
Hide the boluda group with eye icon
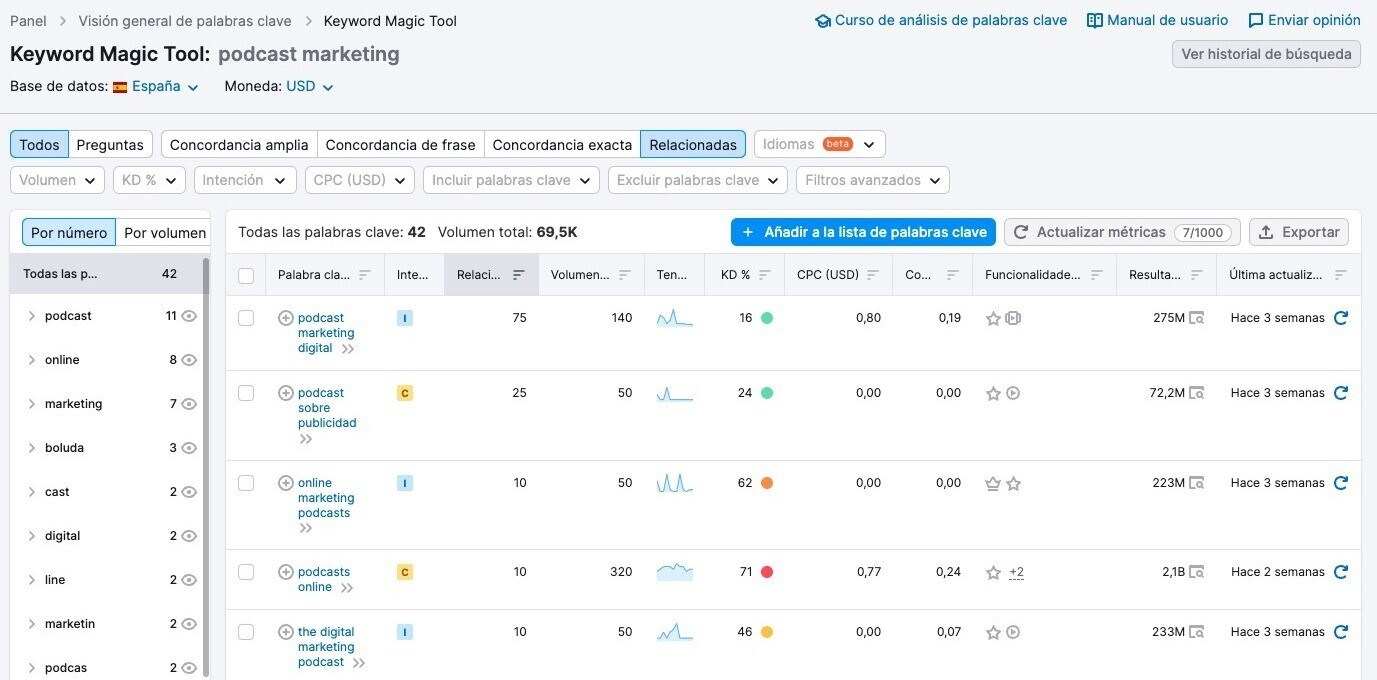(189, 448)
